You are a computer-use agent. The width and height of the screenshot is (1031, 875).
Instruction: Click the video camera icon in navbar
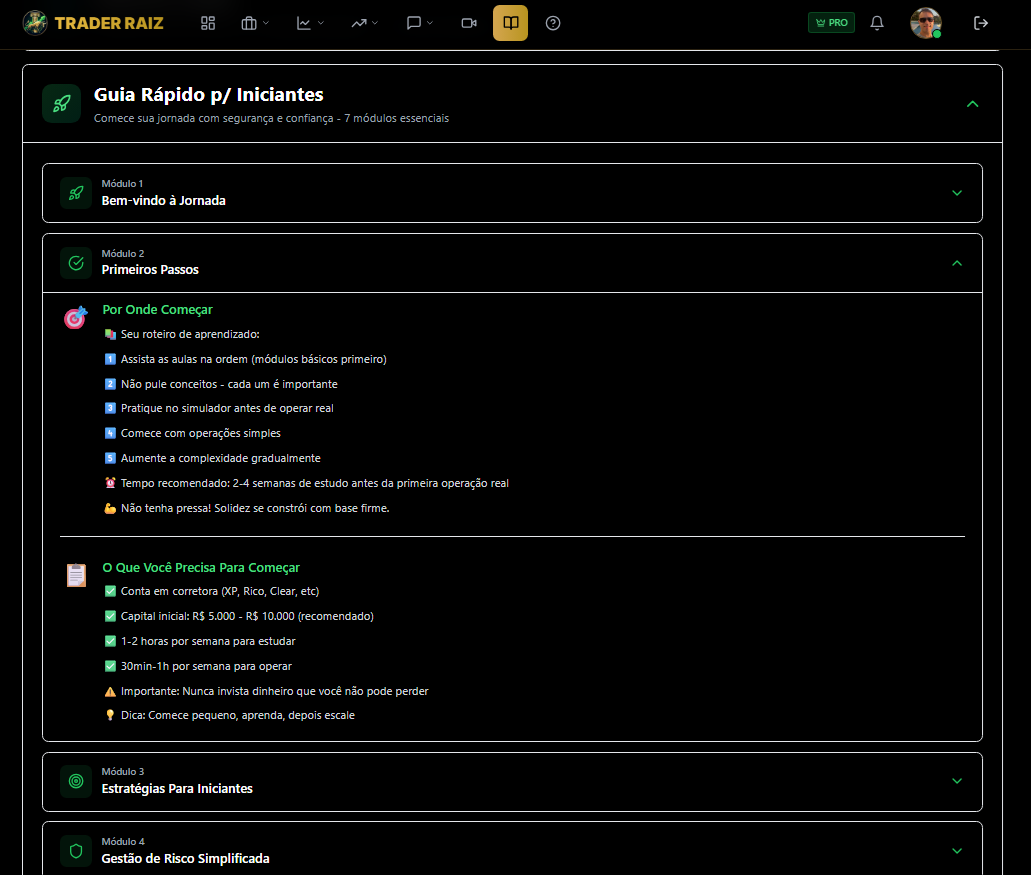pos(468,23)
